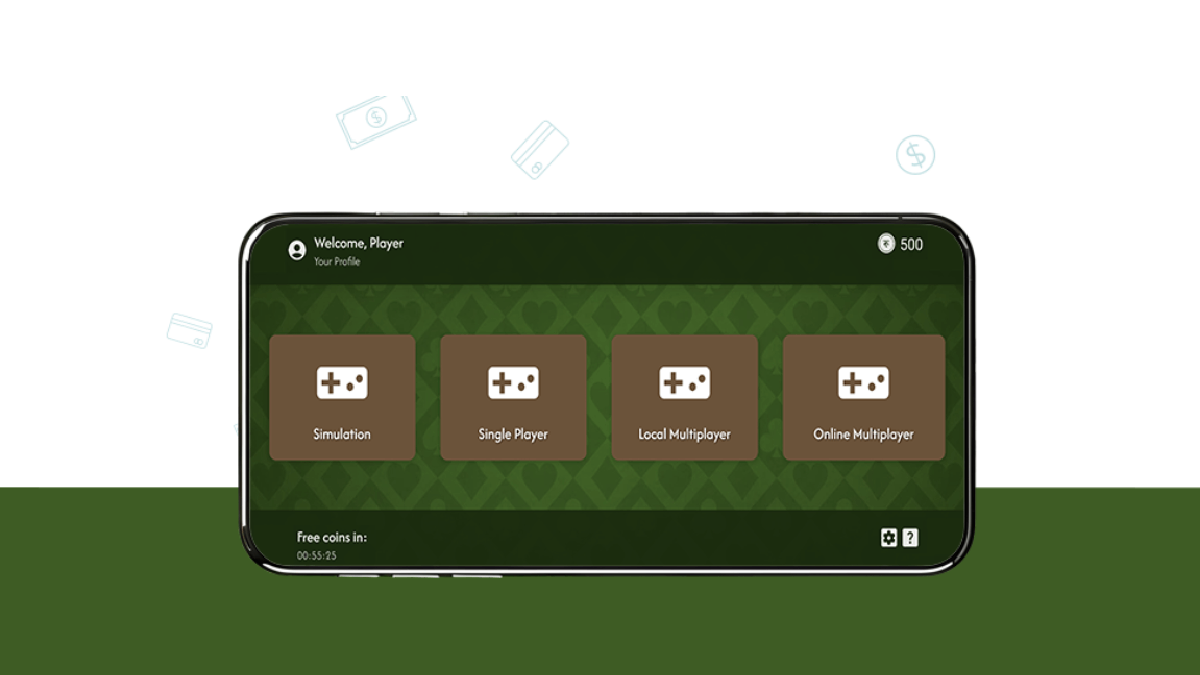Click the Free coins in label
Screen dimensions: 1200x675
tap(332, 537)
